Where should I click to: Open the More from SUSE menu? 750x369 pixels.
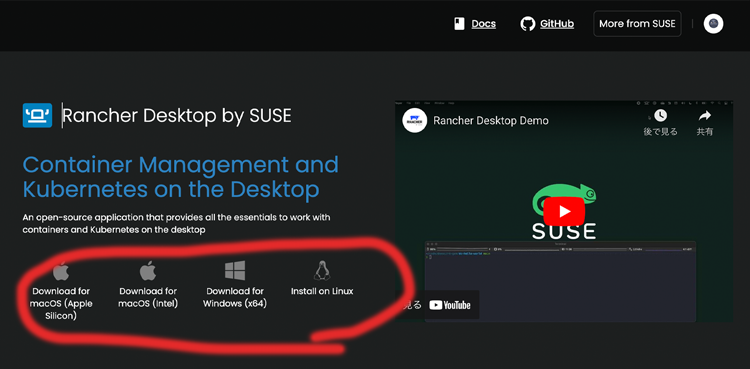(637, 23)
